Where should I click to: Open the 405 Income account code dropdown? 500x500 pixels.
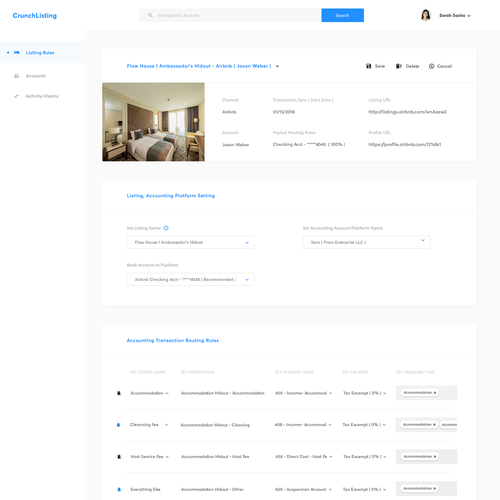click(x=304, y=393)
